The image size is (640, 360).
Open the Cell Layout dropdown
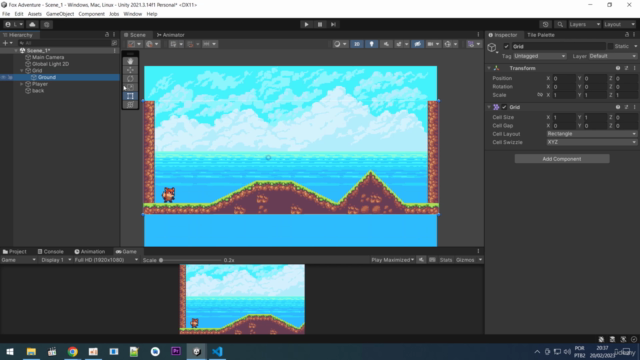coord(592,134)
